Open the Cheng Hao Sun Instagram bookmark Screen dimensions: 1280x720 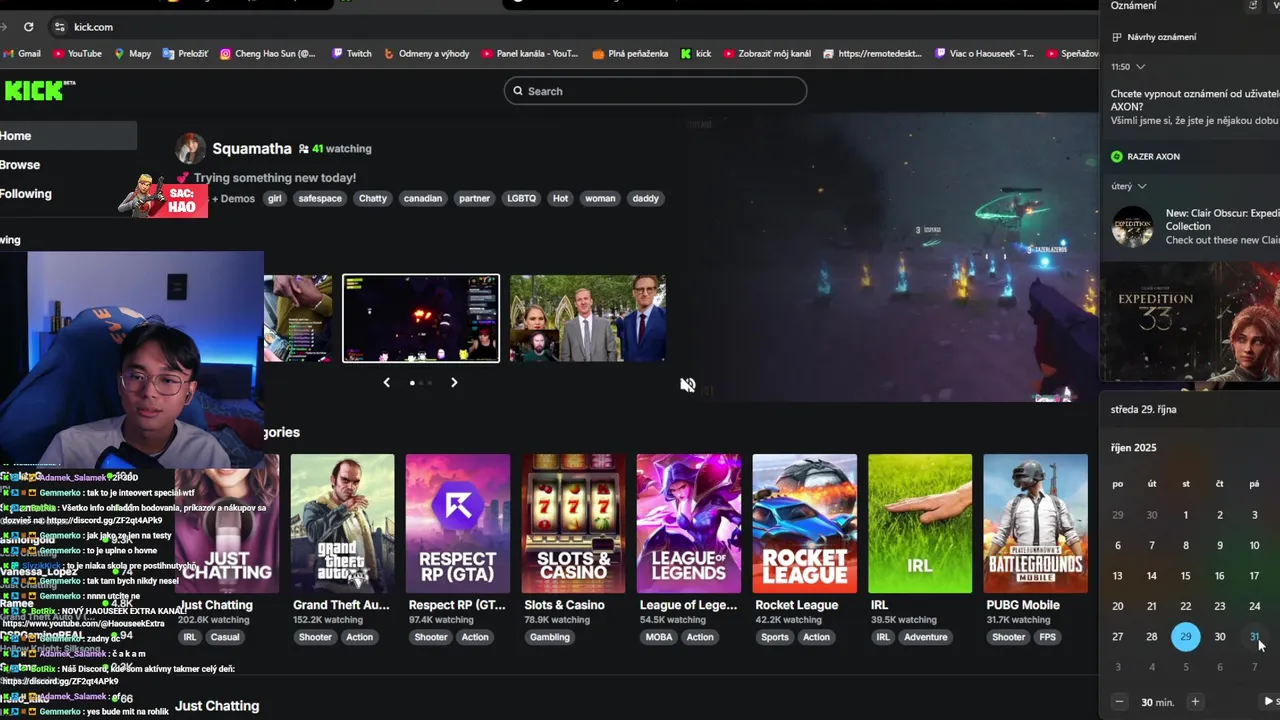[268, 54]
